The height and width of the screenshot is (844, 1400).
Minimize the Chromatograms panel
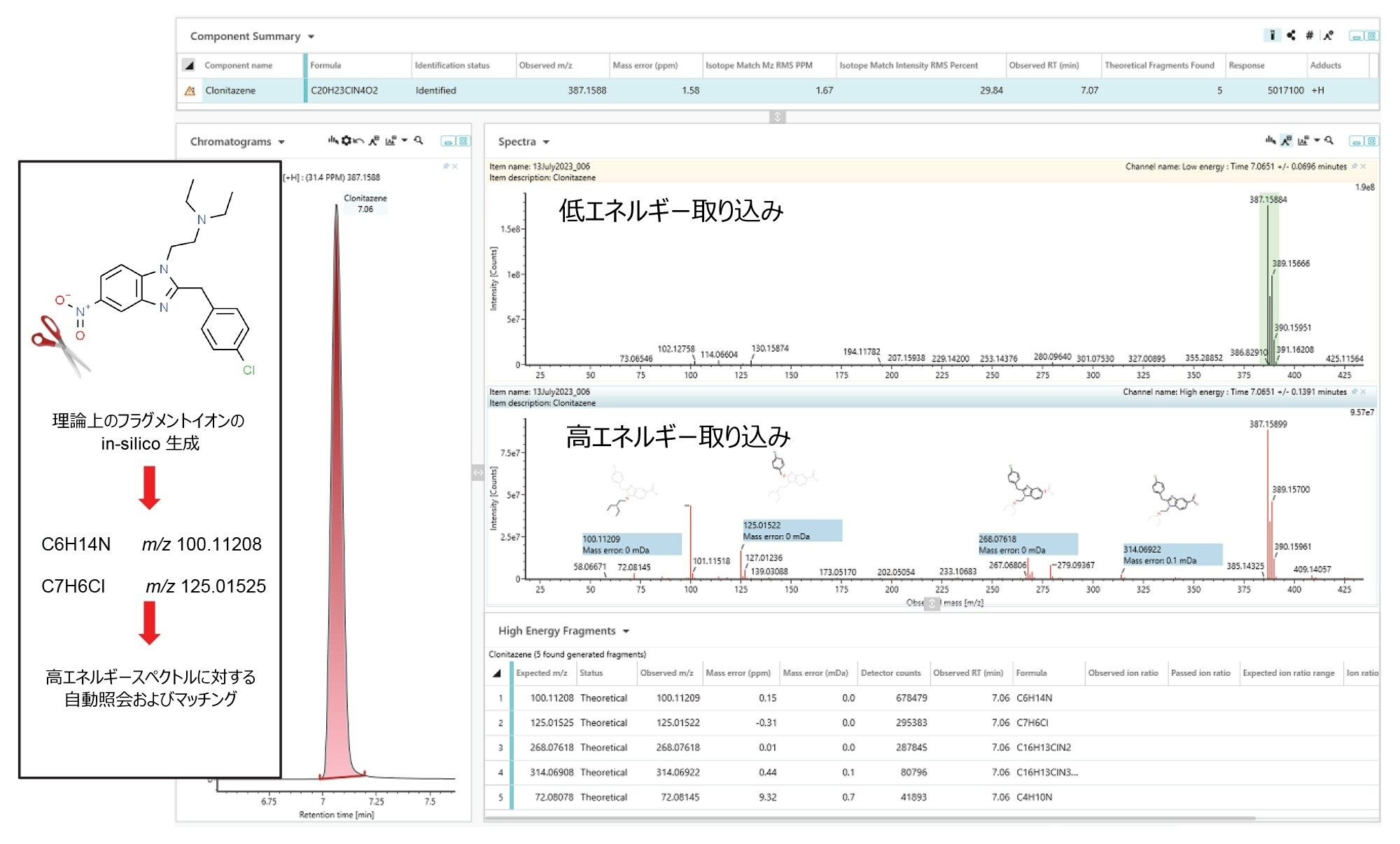tap(447, 141)
